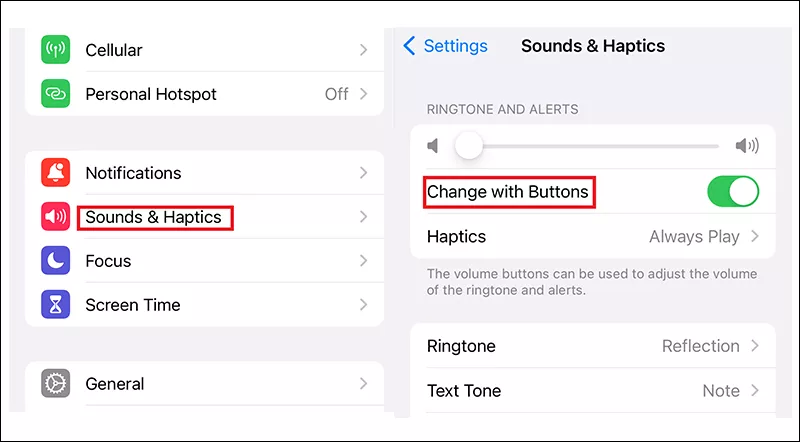Screen dimensions: 800x442
Task: Open the Haptics Always Play chevron
Action: tap(755, 236)
